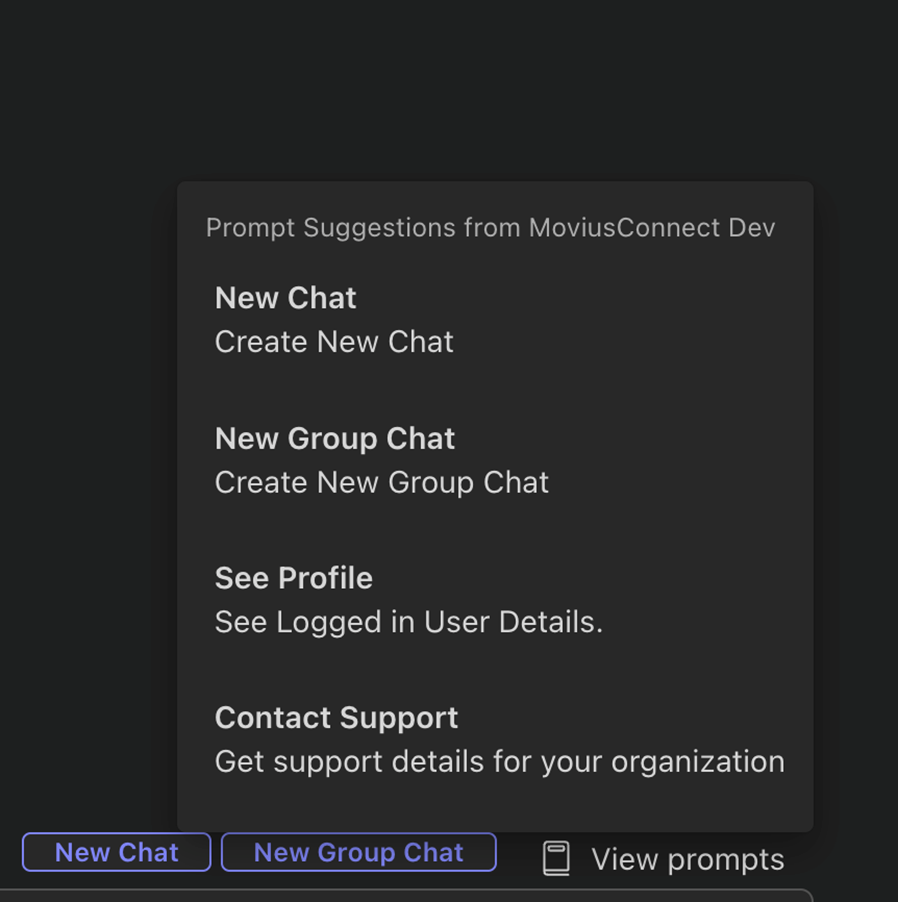Select the bold New Chat suggestion title
The height and width of the screenshot is (902, 898).
pyautogui.click(x=285, y=298)
